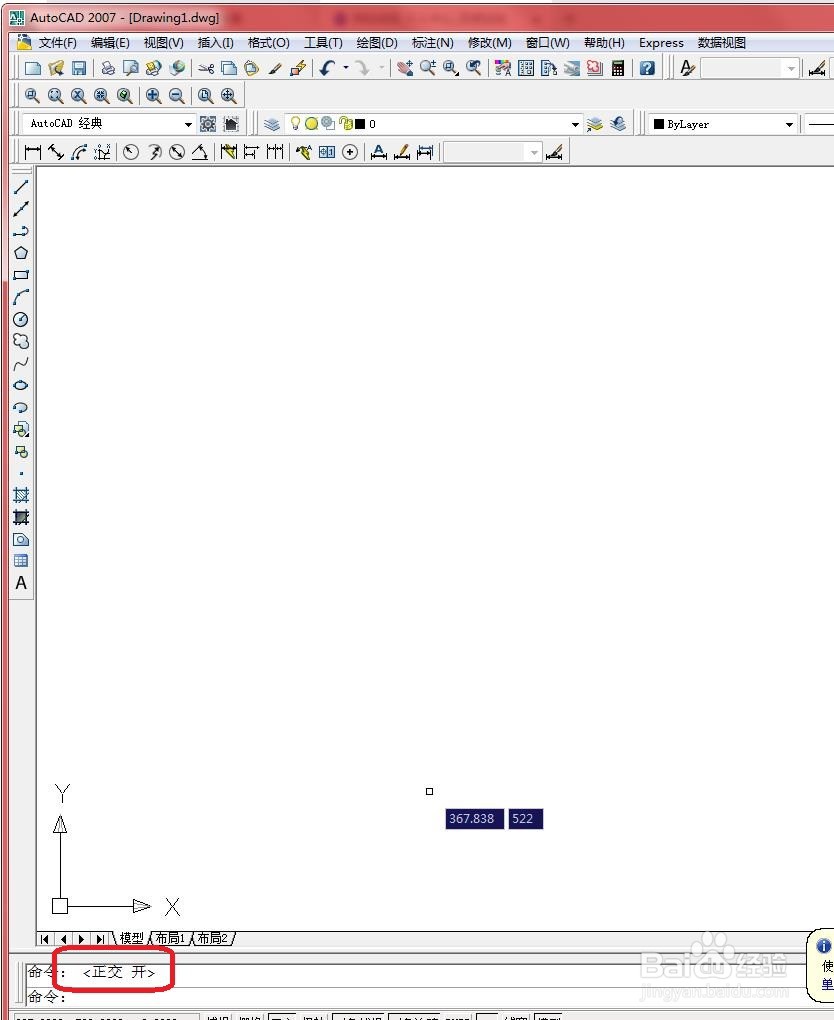
Task: Switch to the 布局1 tab
Action: [170, 938]
